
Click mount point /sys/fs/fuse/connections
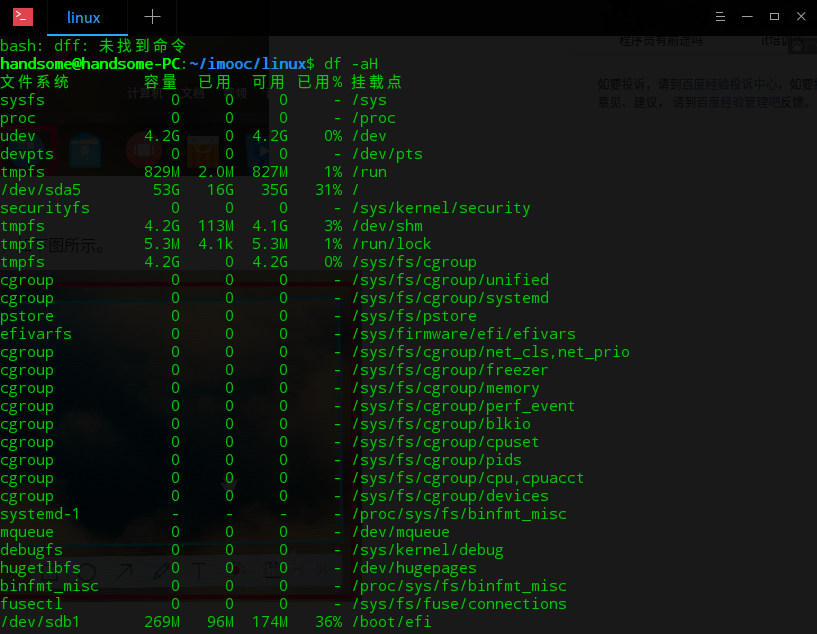click(x=459, y=604)
